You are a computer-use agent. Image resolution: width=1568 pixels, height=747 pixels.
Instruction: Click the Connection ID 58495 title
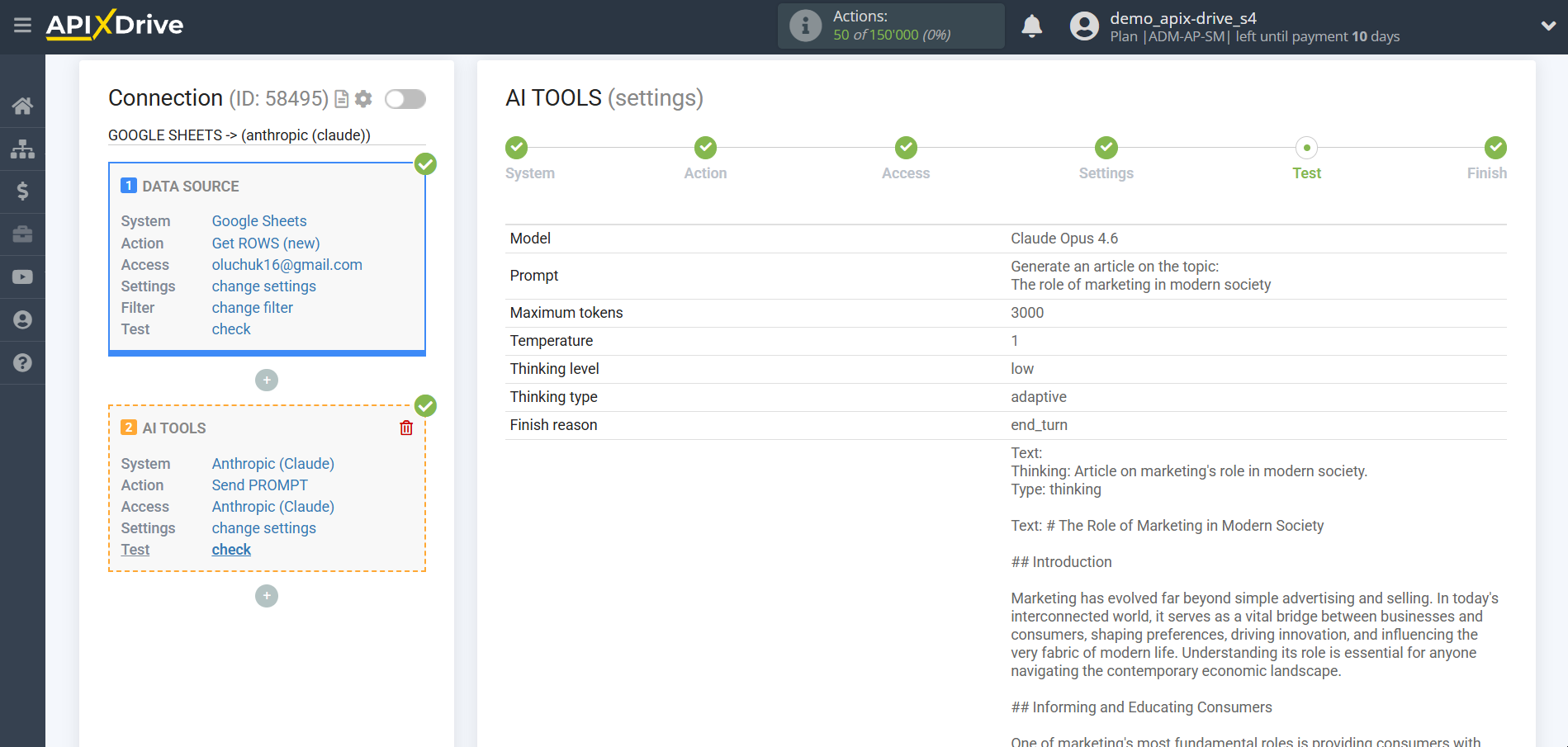(219, 98)
